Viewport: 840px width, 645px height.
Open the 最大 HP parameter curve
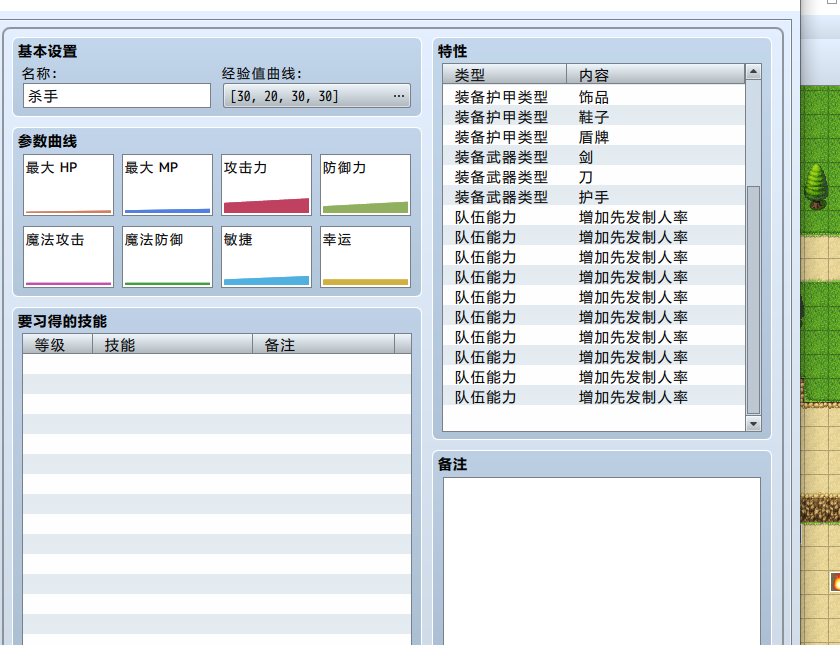coord(69,185)
